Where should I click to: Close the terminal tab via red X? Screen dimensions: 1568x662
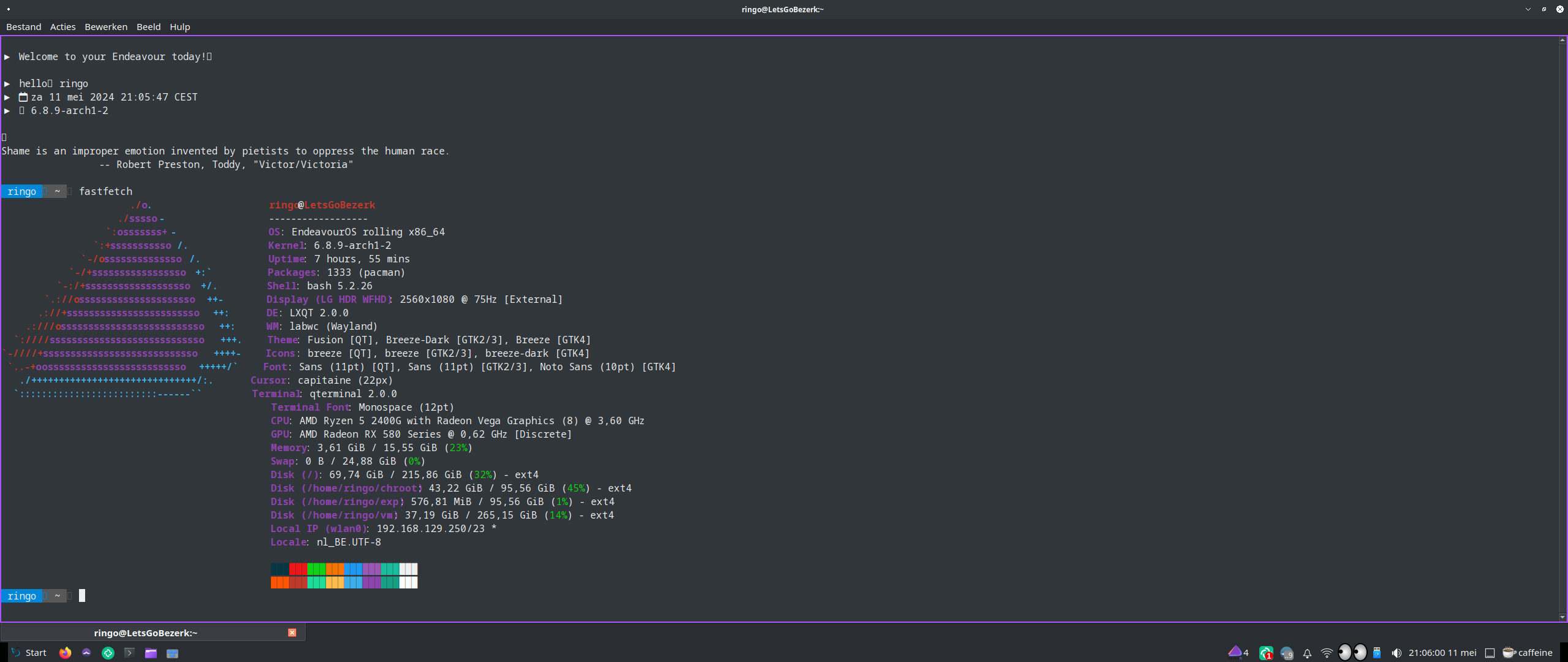pyautogui.click(x=292, y=633)
